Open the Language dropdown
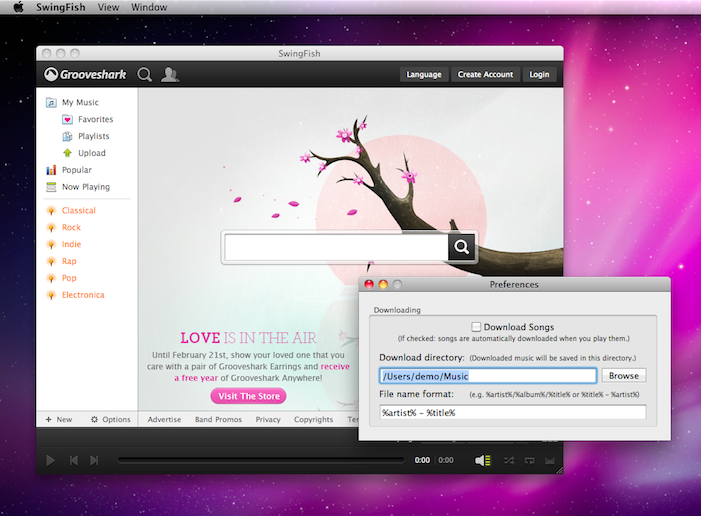 point(423,74)
